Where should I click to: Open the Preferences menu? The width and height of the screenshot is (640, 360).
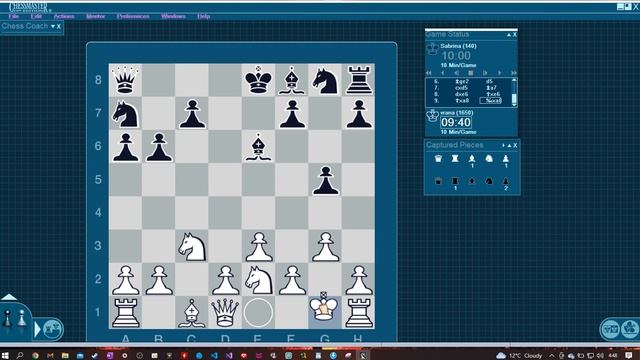tap(133, 16)
